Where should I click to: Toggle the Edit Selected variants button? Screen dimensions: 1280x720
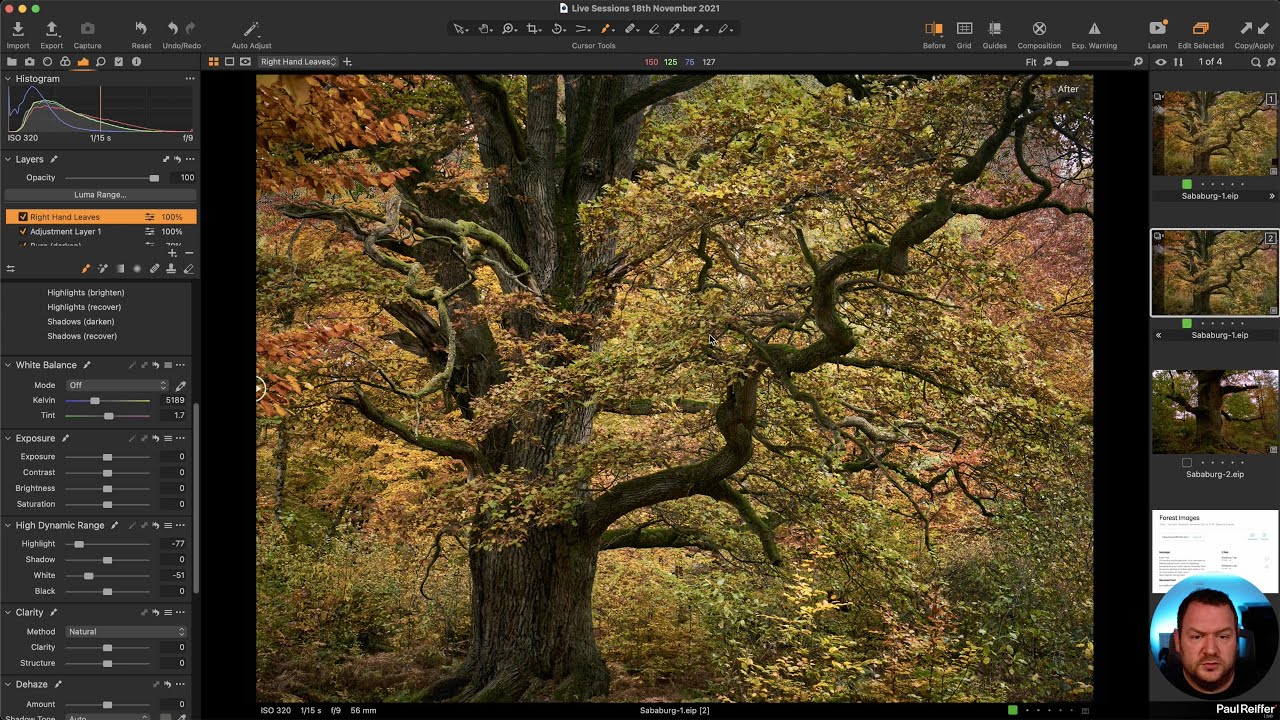(1200, 29)
